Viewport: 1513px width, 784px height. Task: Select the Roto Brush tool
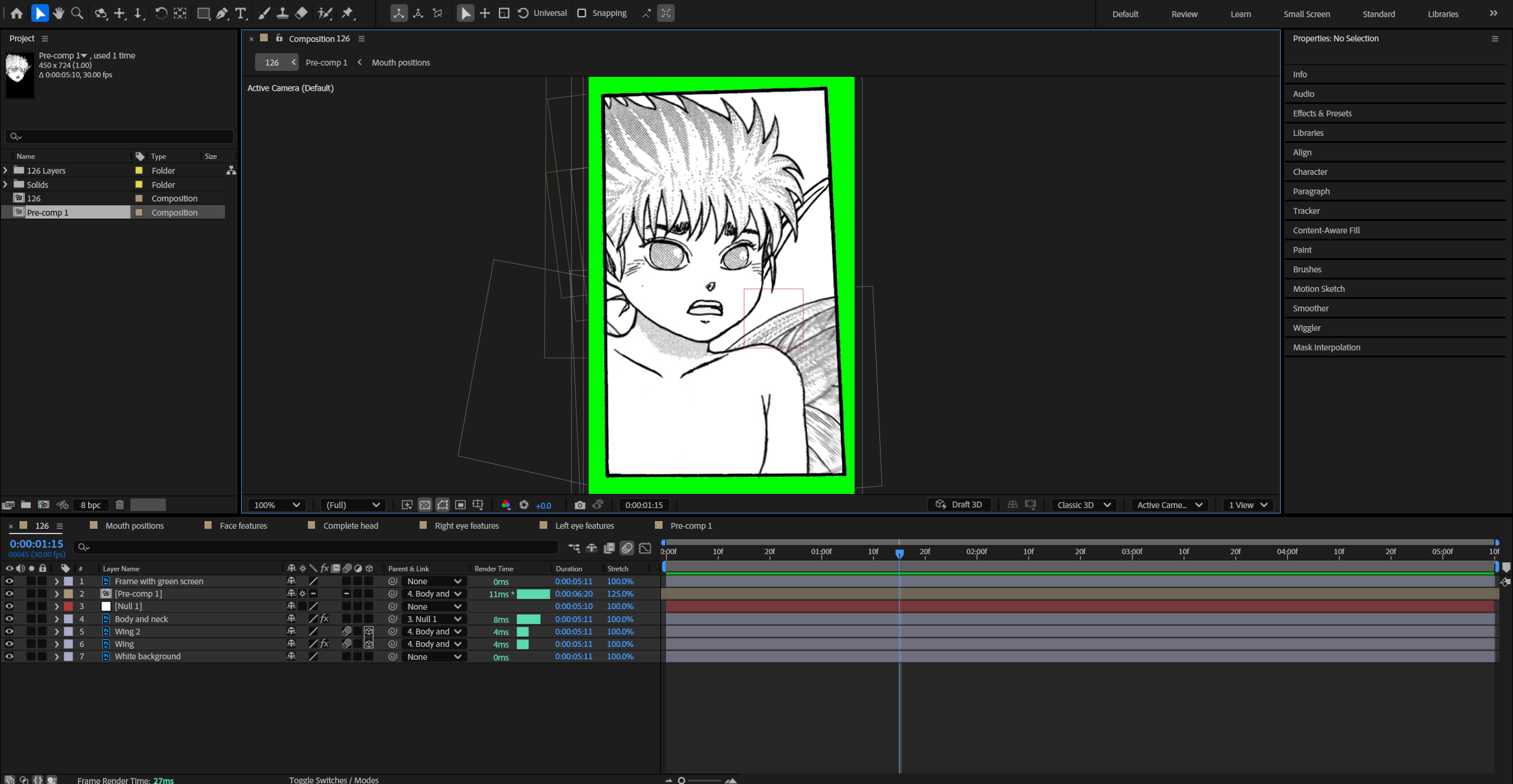(x=324, y=13)
